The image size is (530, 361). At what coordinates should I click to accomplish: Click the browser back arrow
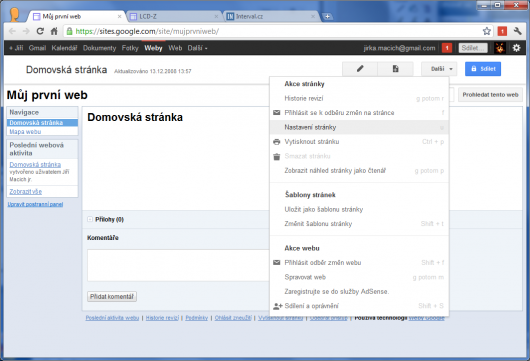13,31
